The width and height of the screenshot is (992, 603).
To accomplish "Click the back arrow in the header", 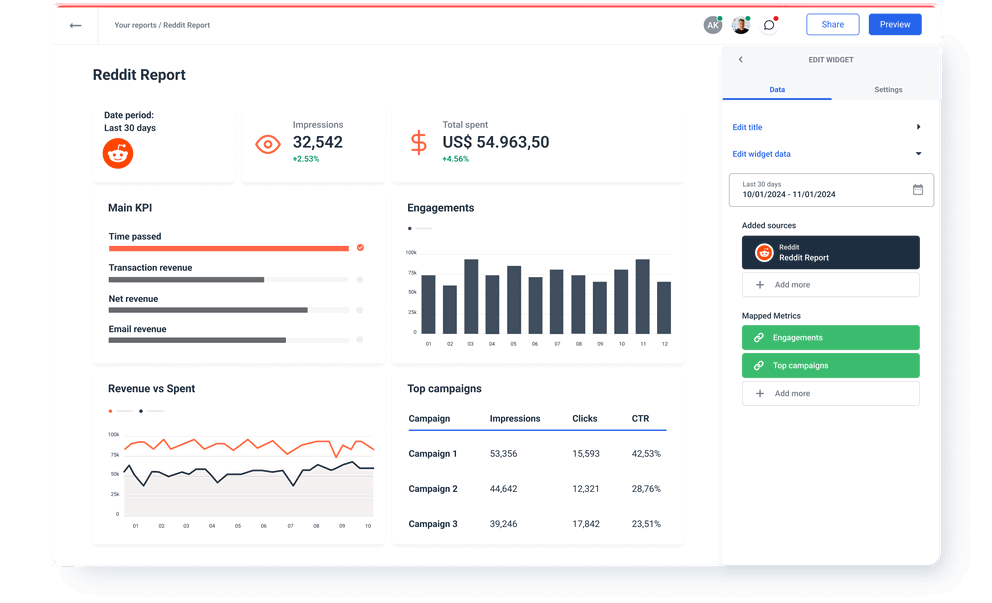I will point(75,25).
